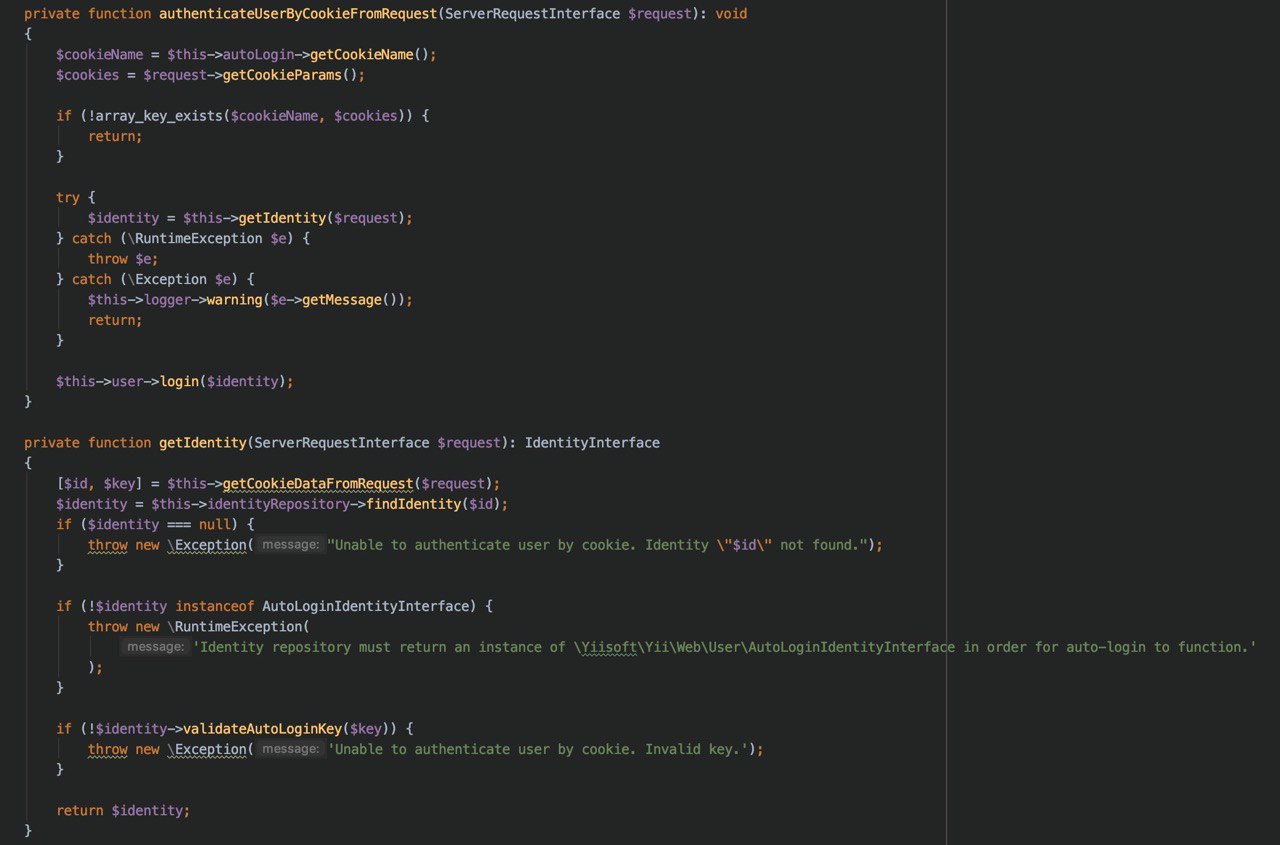Click the getMessage method call
This screenshot has height=845, width=1280.
pos(342,300)
